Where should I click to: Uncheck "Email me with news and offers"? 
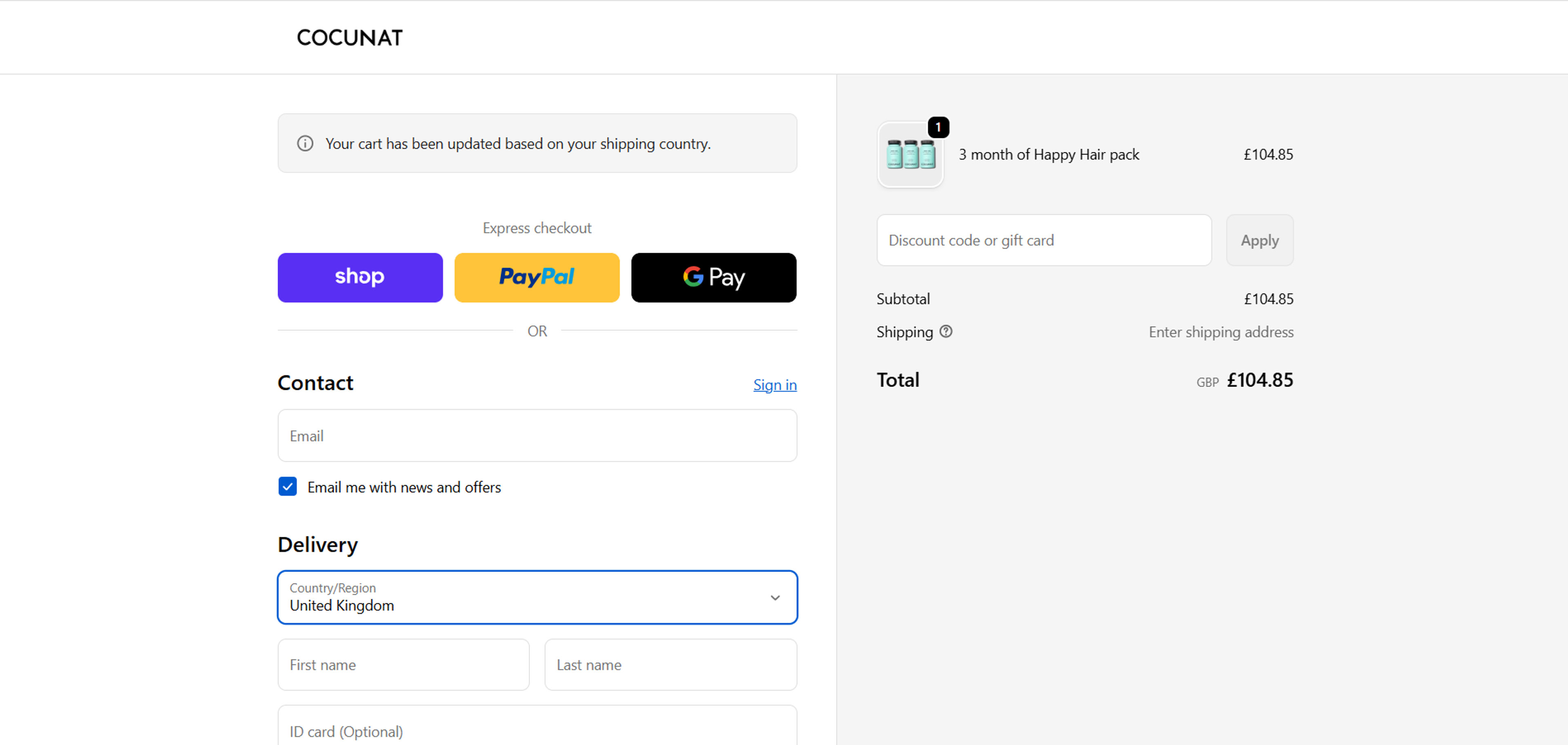287,486
